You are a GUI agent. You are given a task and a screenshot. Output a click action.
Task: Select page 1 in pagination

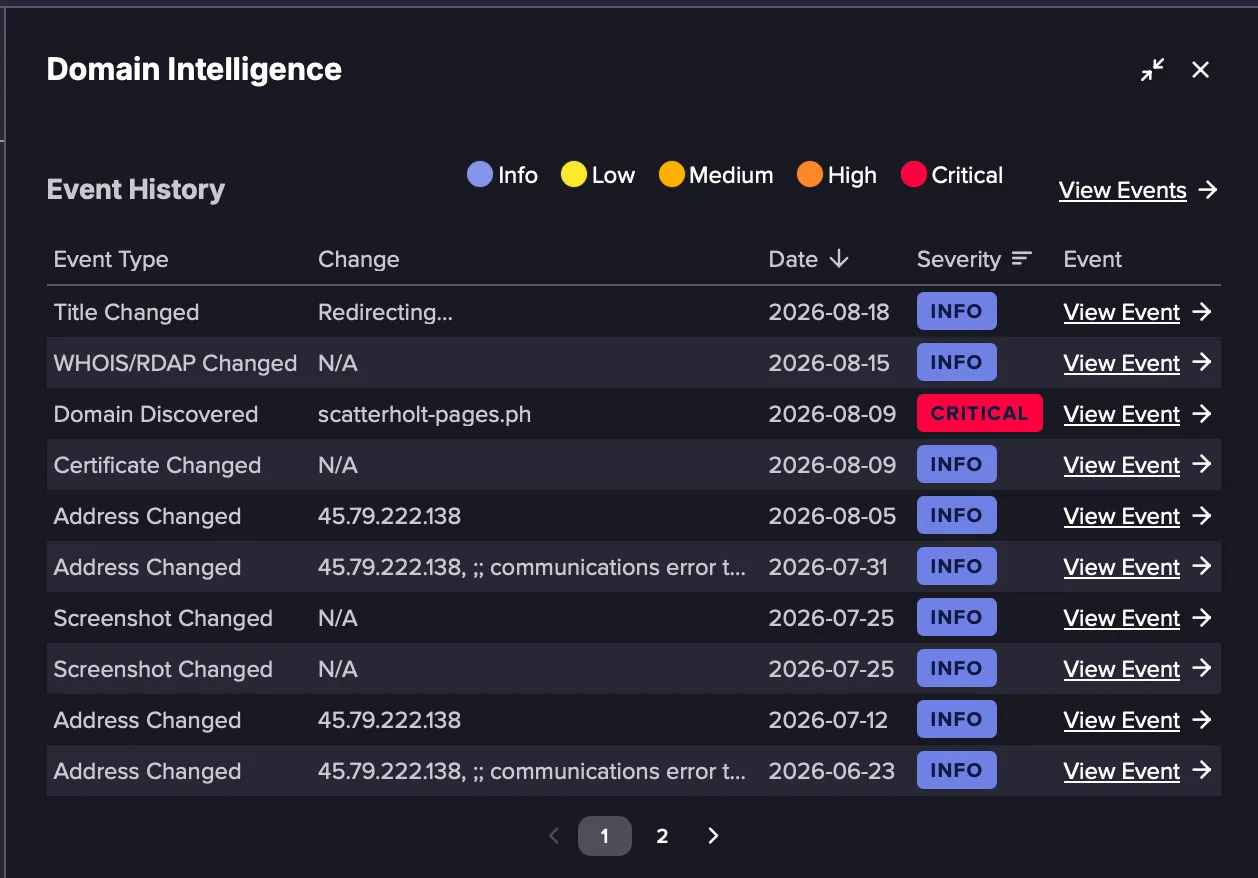[605, 836]
